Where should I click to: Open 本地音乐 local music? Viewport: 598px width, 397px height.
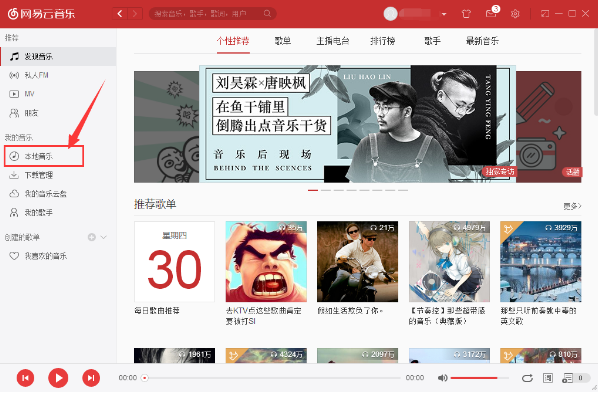click(x=44, y=156)
